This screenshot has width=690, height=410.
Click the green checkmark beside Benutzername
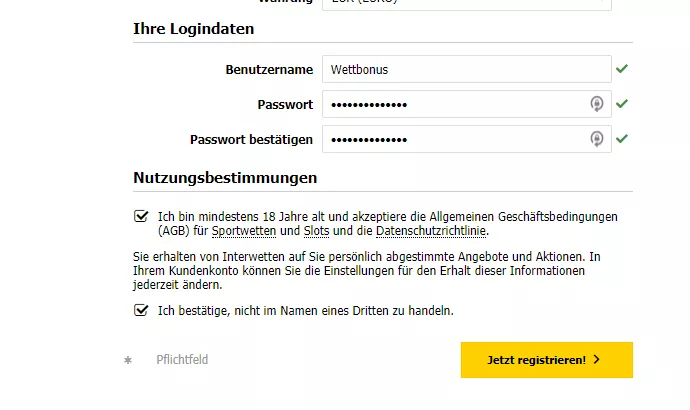click(x=622, y=69)
